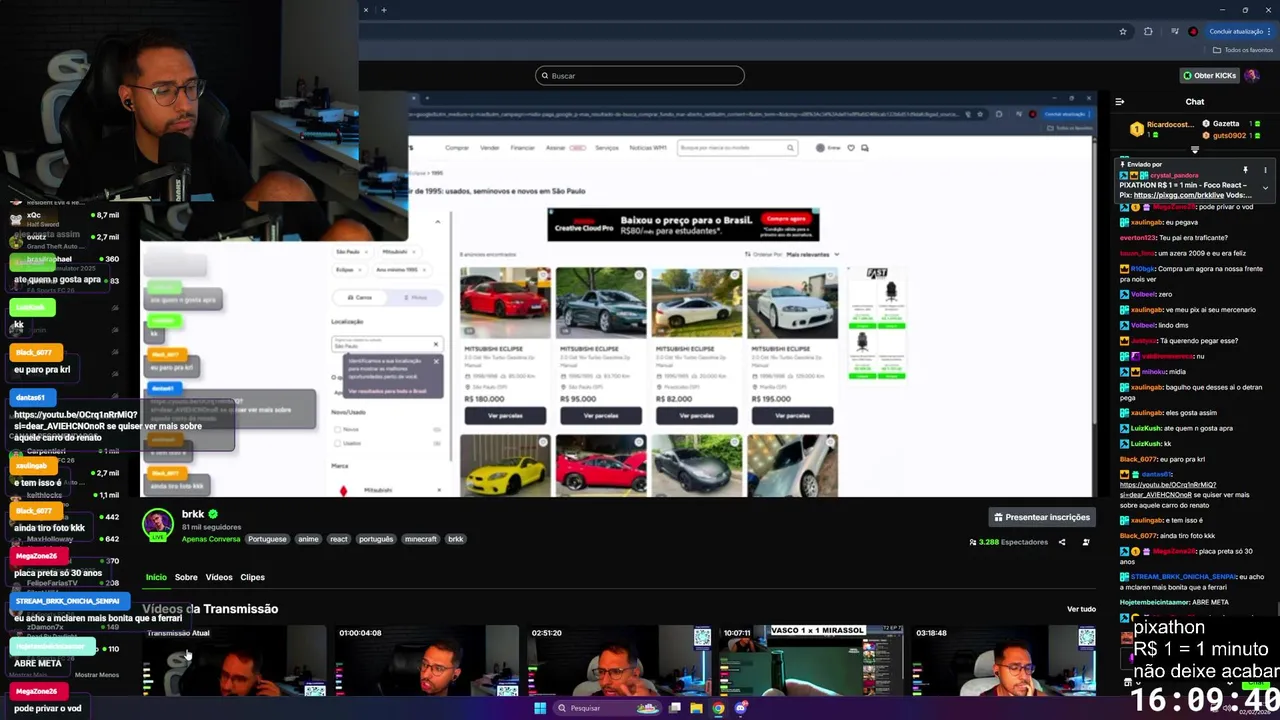Viewport: 1280px width, 720px height.
Task: Expand the pinned message chevron
Action: (1265, 188)
